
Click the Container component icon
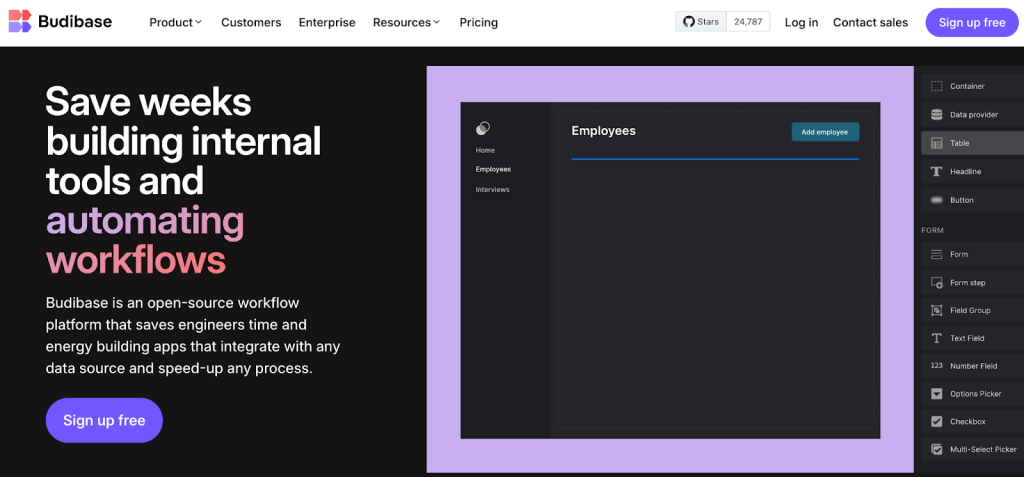(x=936, y=86)
